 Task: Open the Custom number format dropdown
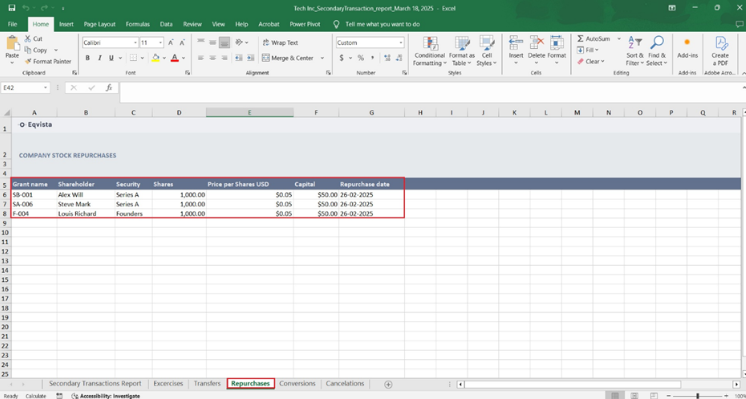point(401,43)
